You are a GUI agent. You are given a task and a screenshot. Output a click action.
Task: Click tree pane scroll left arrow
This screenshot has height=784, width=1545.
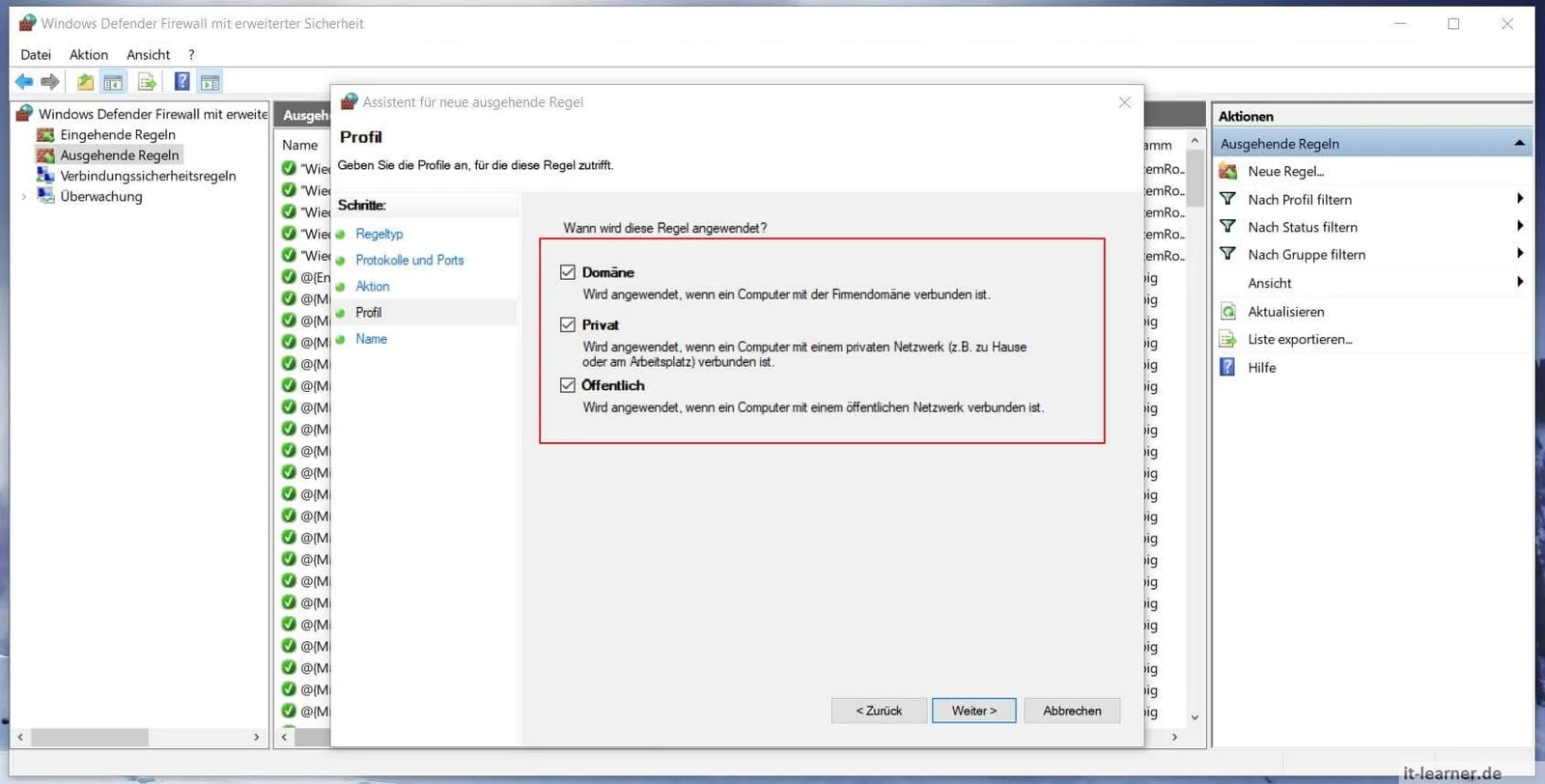[x=20, y=737]
